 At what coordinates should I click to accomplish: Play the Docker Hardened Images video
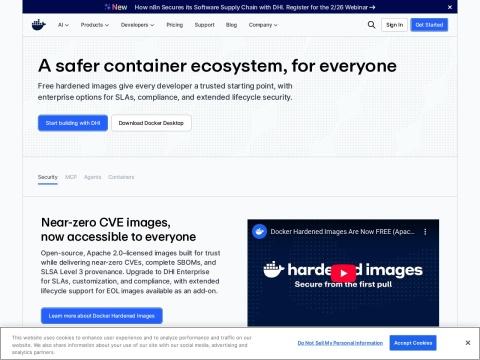343,273
